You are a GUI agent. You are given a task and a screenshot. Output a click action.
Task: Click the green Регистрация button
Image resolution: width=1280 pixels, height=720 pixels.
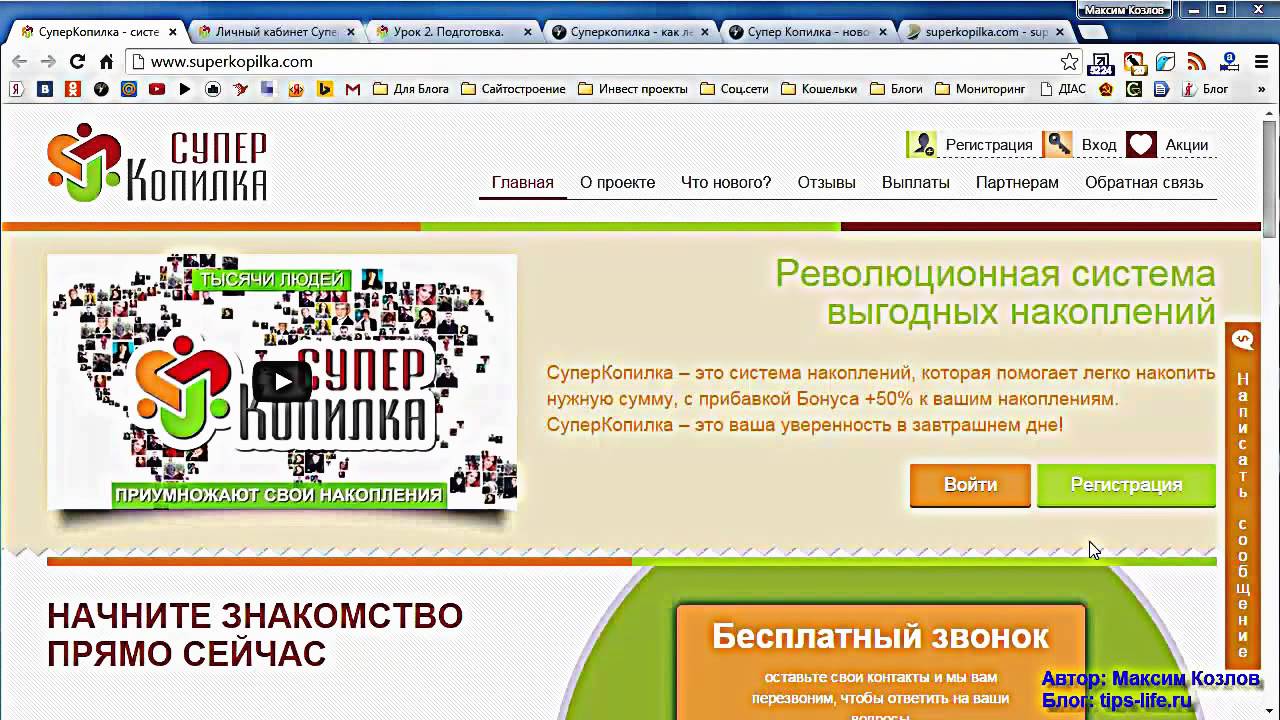[1126, 485]
